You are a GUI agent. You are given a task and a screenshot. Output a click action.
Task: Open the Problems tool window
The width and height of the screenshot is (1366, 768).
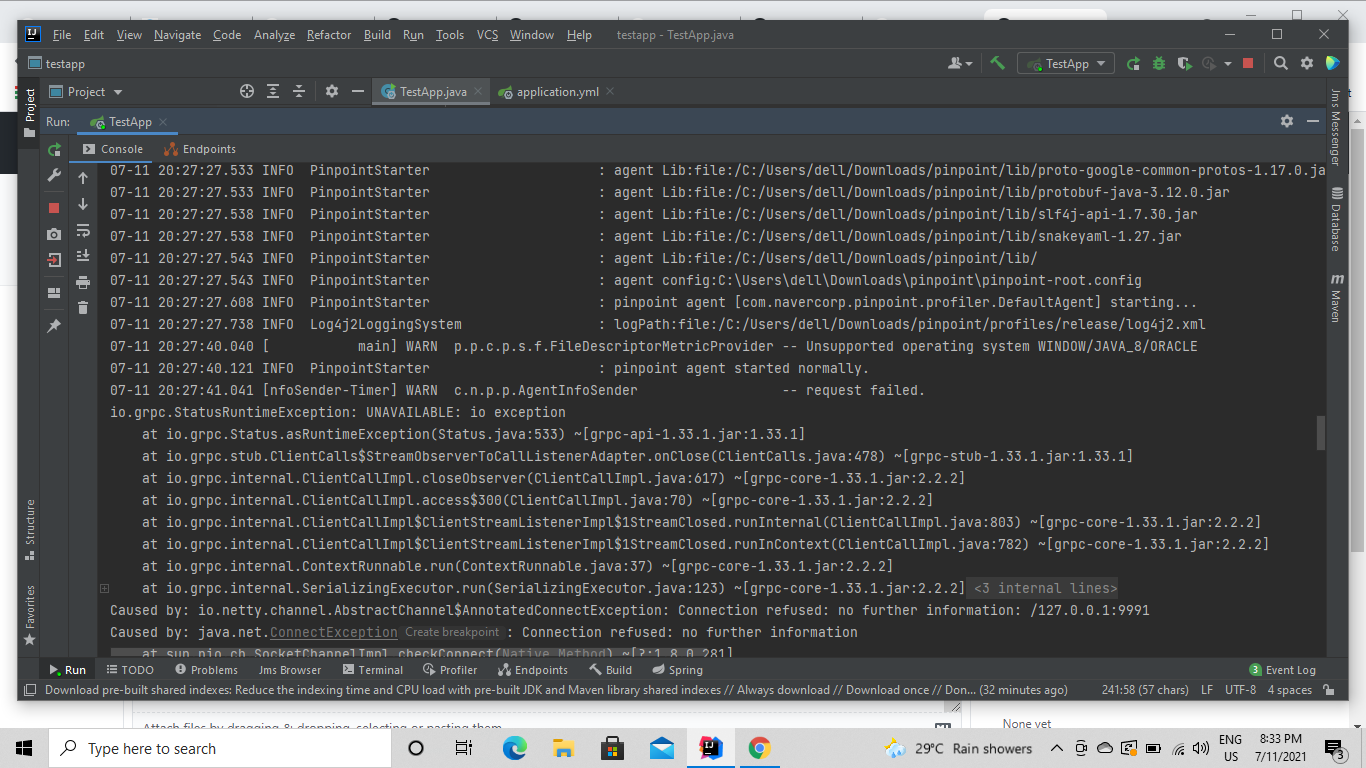pos(206,670)
